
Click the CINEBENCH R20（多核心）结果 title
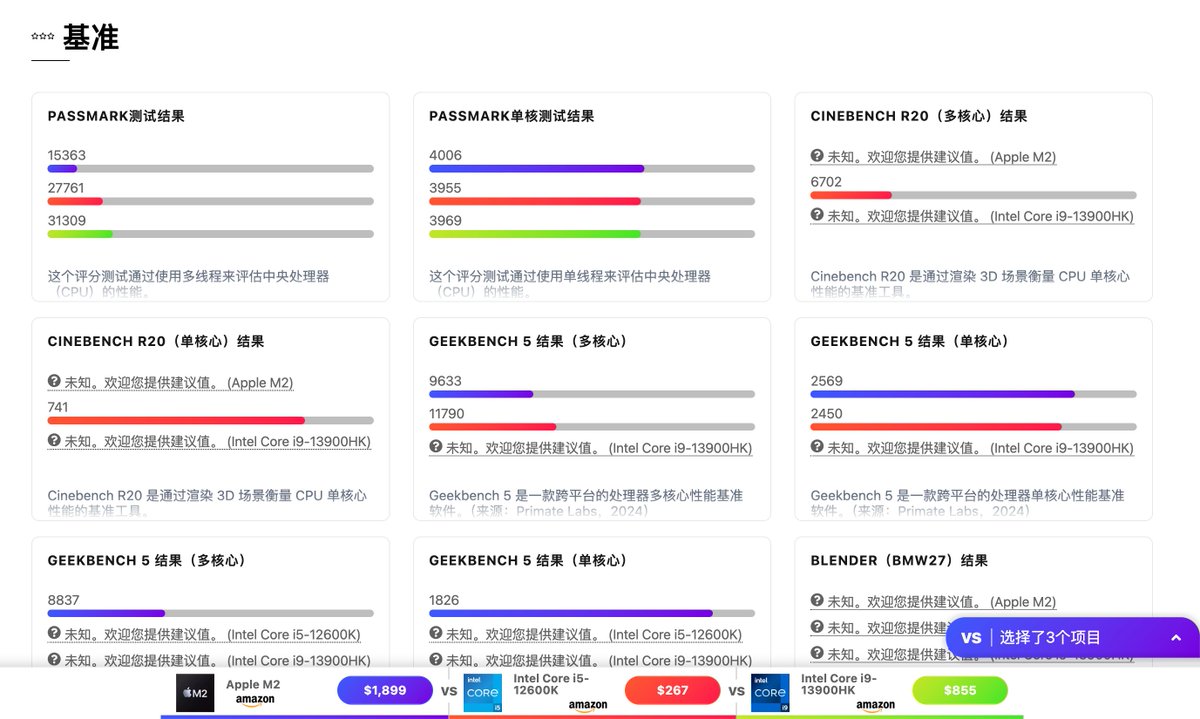coord(919,116)
